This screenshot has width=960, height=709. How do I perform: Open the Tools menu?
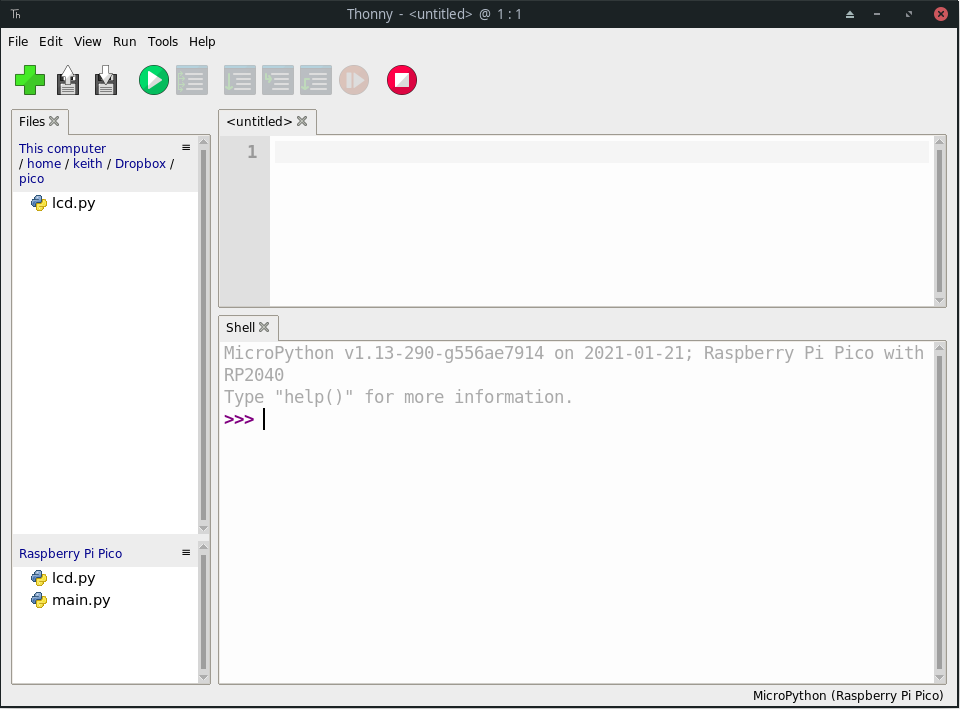[163, 42]
